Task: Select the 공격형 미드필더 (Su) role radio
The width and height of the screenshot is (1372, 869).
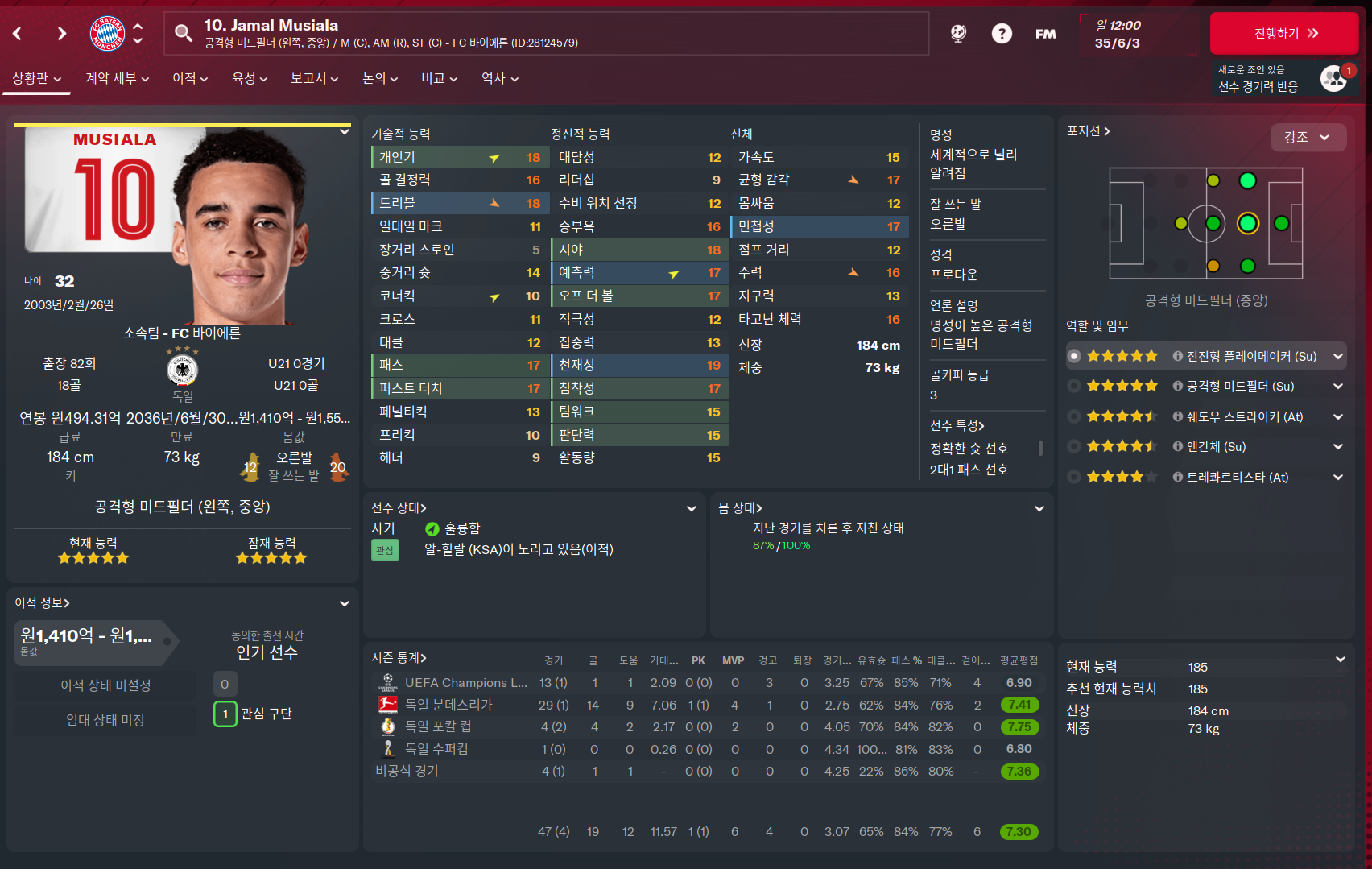Action: point(1074,386)
